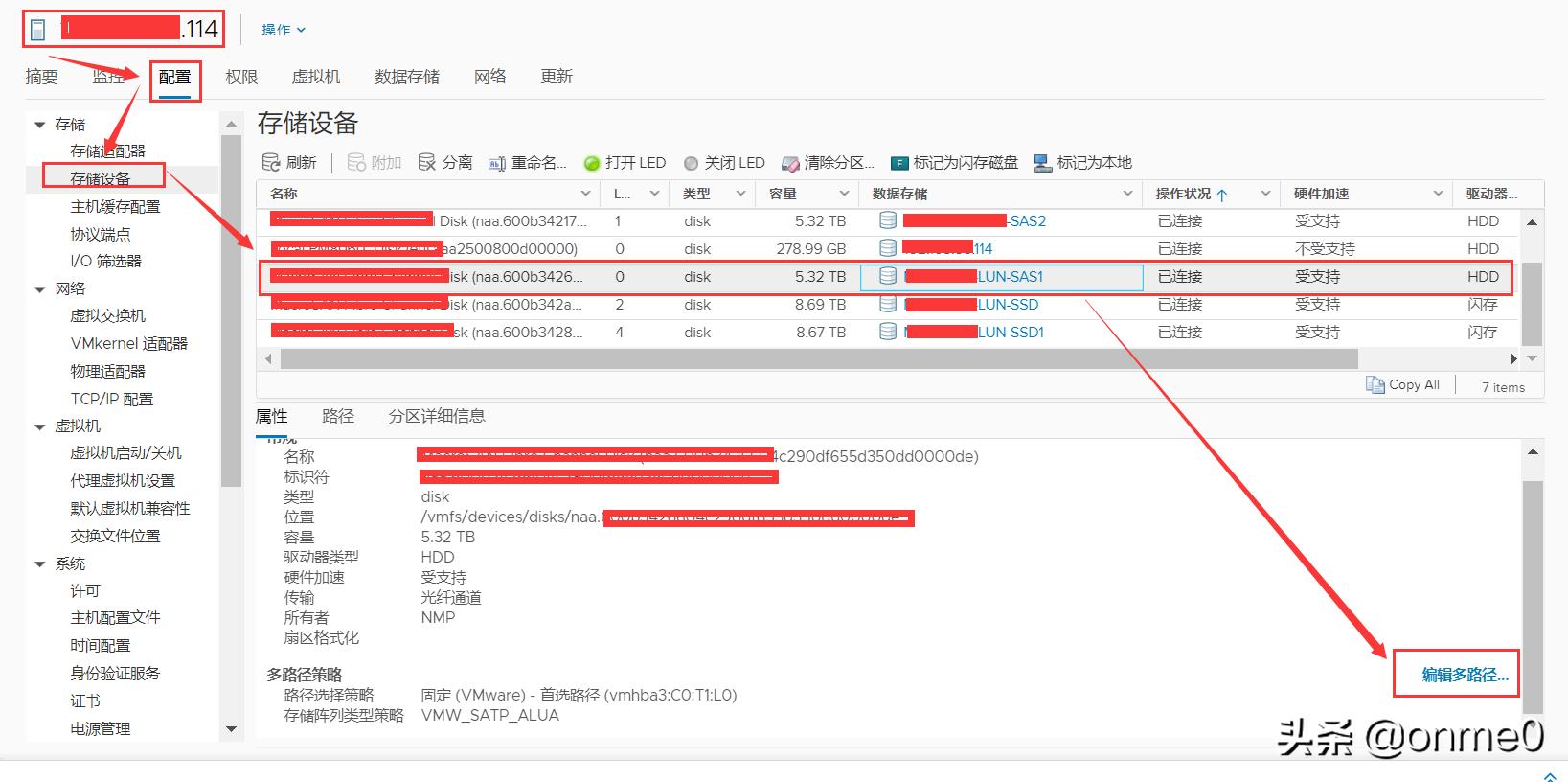Click datastore icon in the LUN-SAS1 row
The height and width of the screenshot is (782, 1568).
[x=888, y=276]
